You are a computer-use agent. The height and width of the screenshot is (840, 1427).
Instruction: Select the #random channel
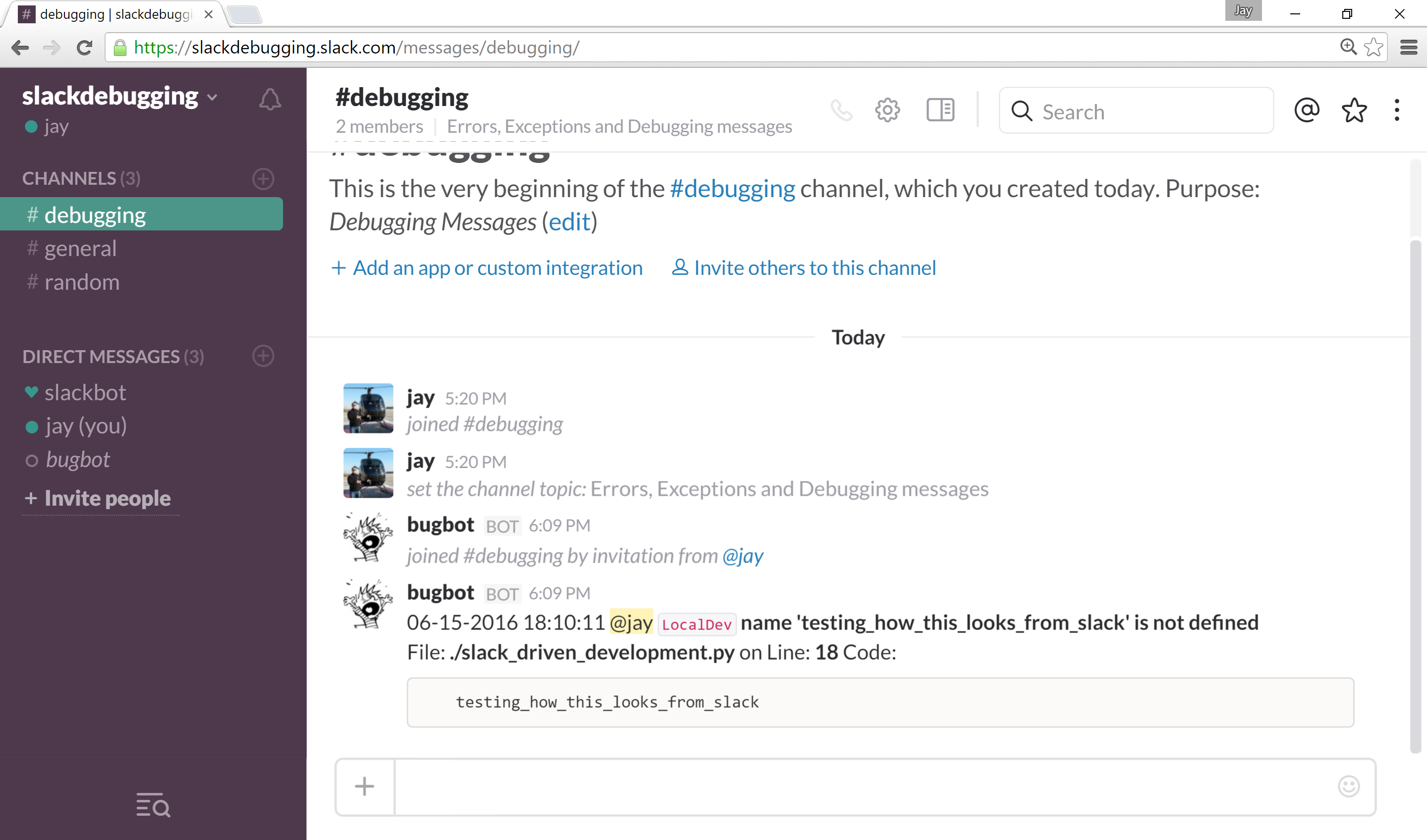click(82, 281)
